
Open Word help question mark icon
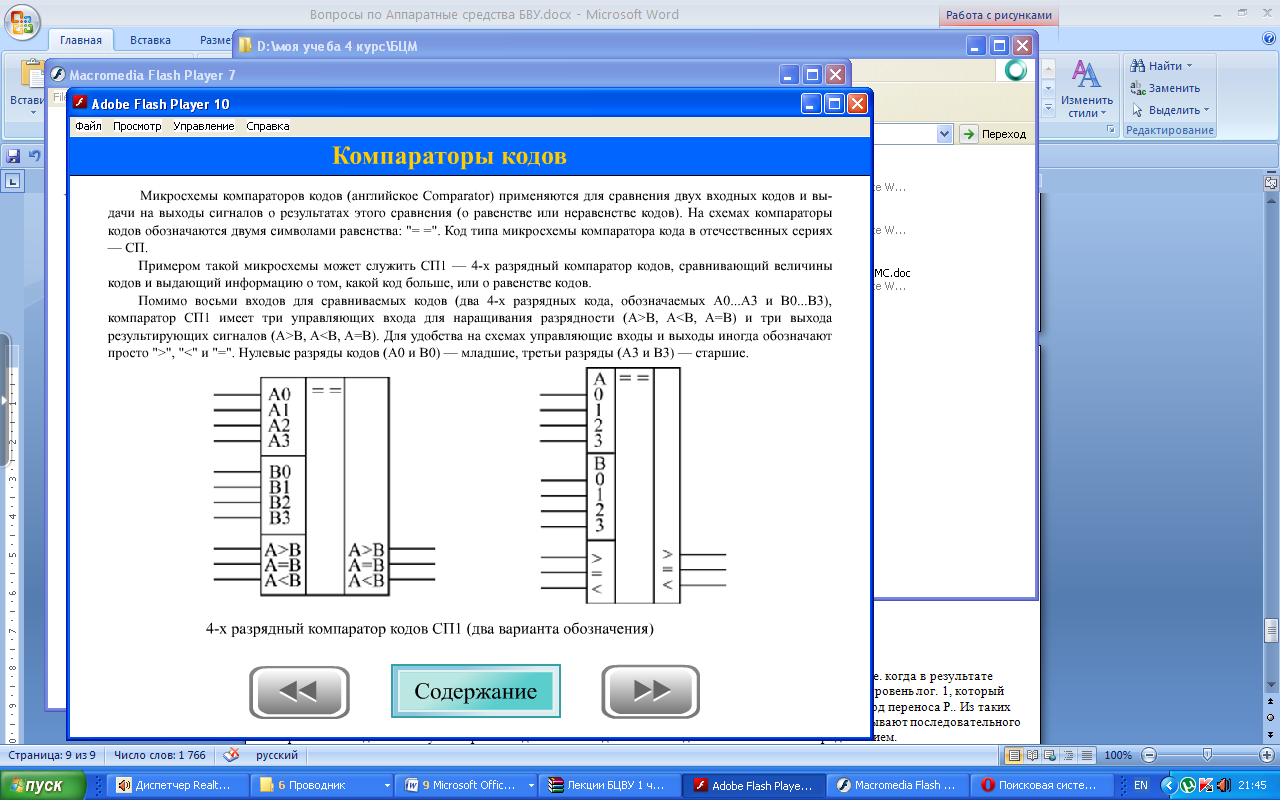tap(1268, 38)
